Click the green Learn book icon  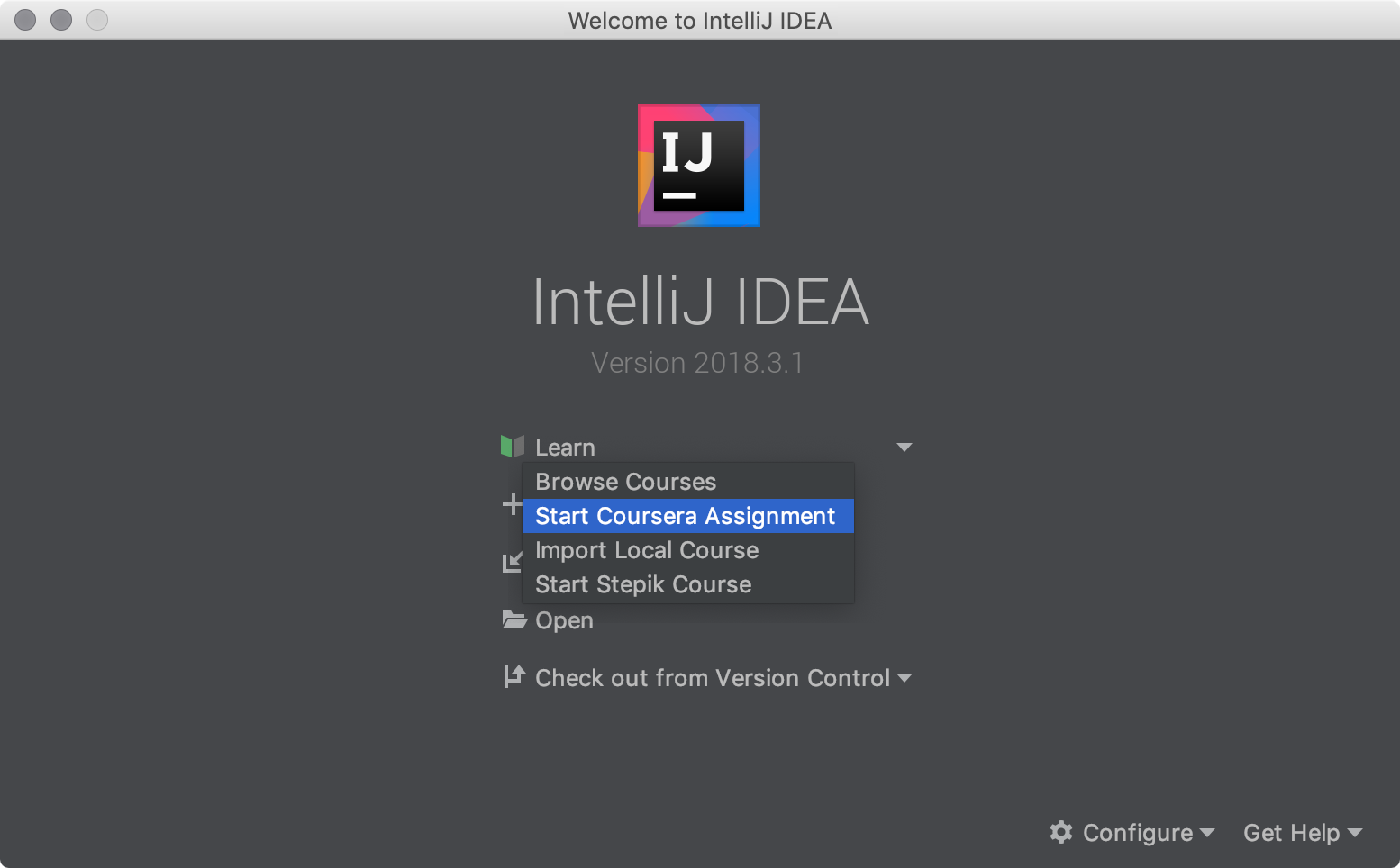(x=513, y=446)
